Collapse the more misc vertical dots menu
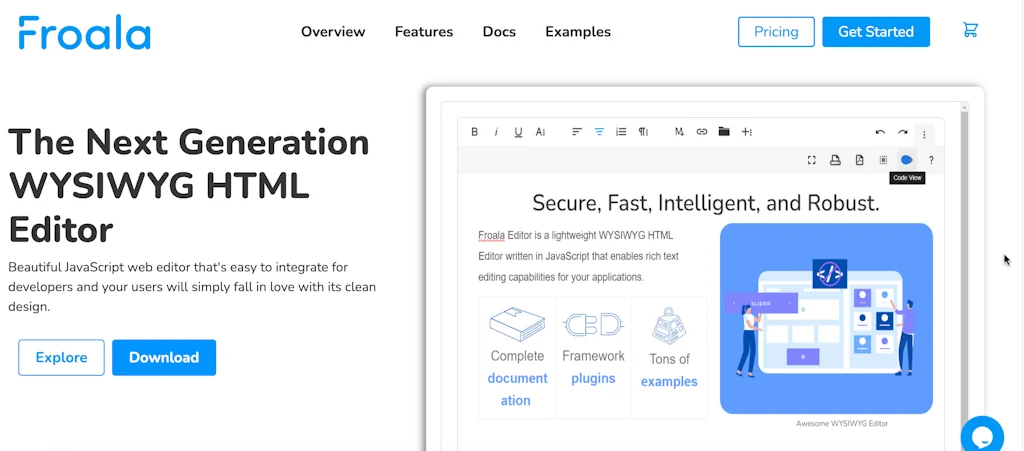Screen dimensions: 1024x451 coord(924,134)
